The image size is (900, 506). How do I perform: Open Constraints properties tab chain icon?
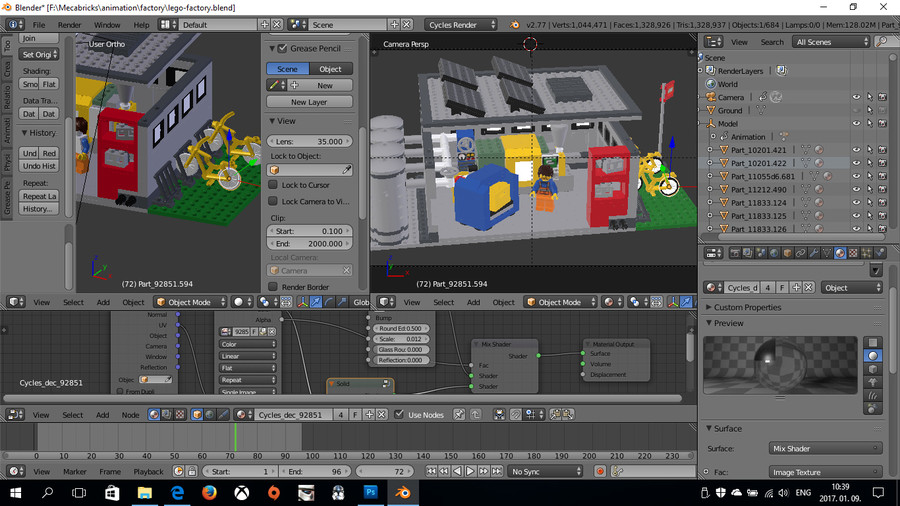(801, 253)
